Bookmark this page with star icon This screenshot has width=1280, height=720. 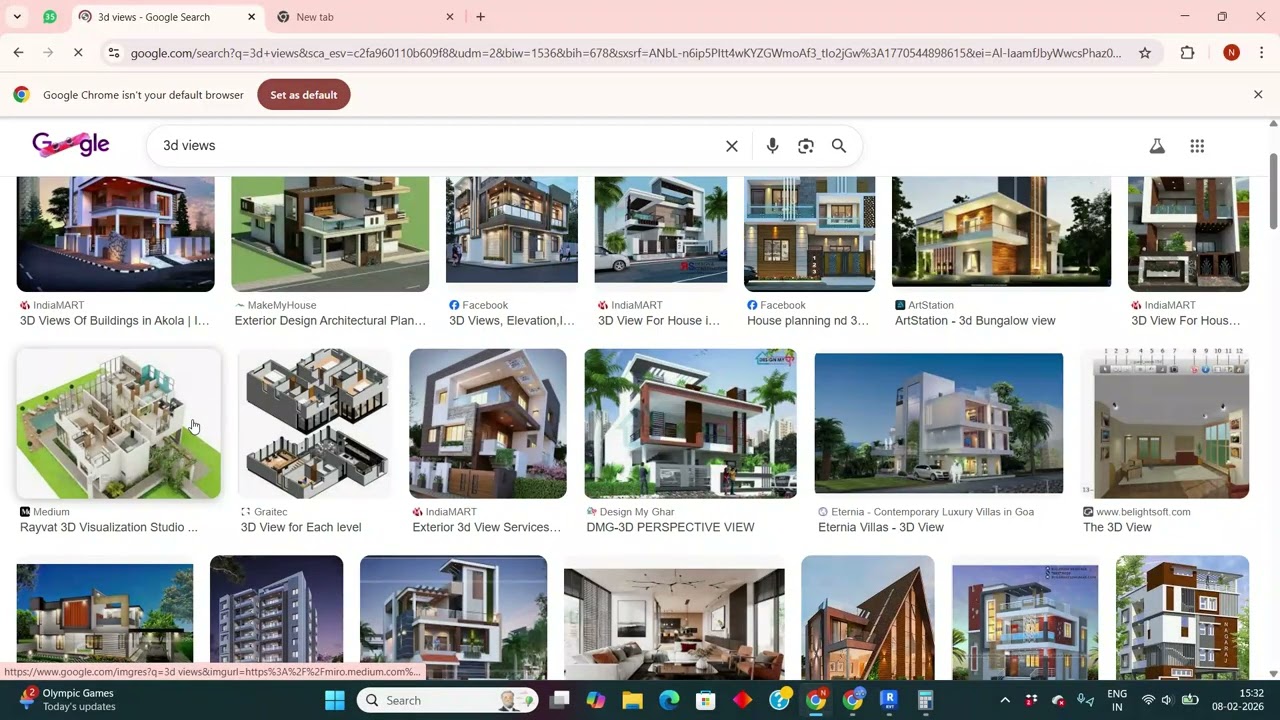[x=1145, y=53]
